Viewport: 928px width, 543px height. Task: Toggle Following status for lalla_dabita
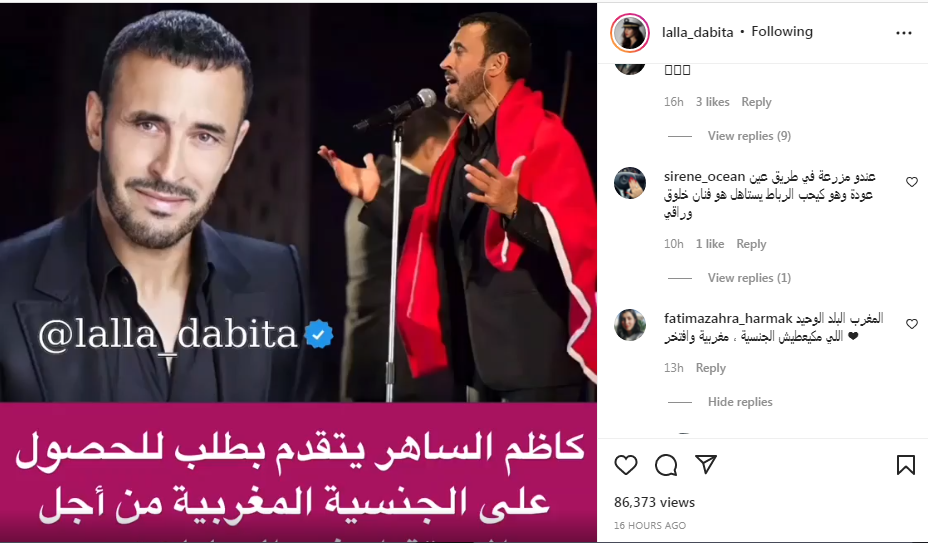(x=782, y=31)
